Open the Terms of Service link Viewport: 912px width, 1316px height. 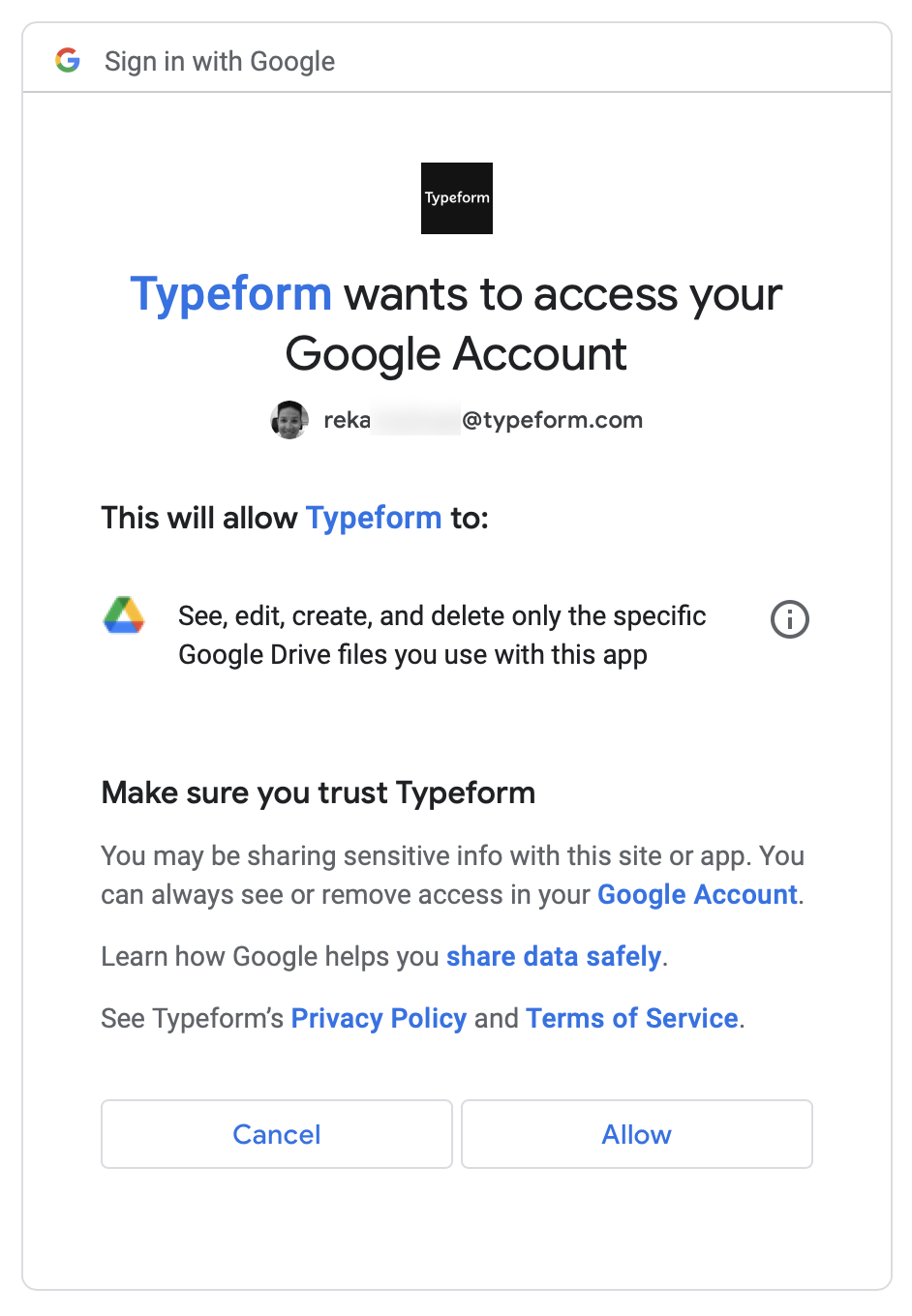click(x=632, y=1018)
